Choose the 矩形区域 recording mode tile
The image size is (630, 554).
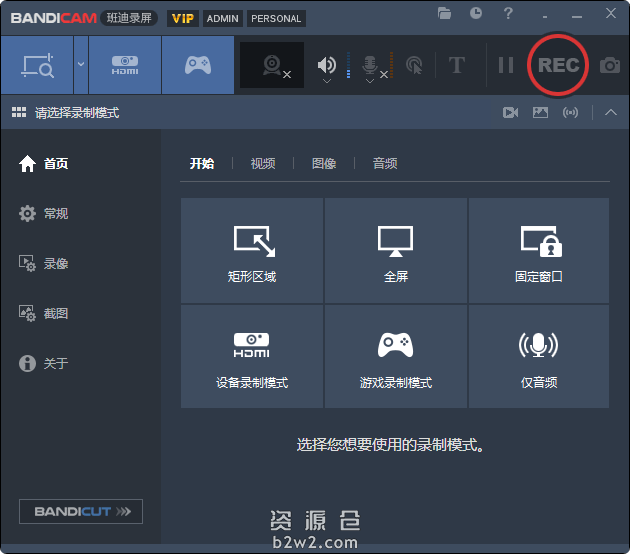point(252,251)
